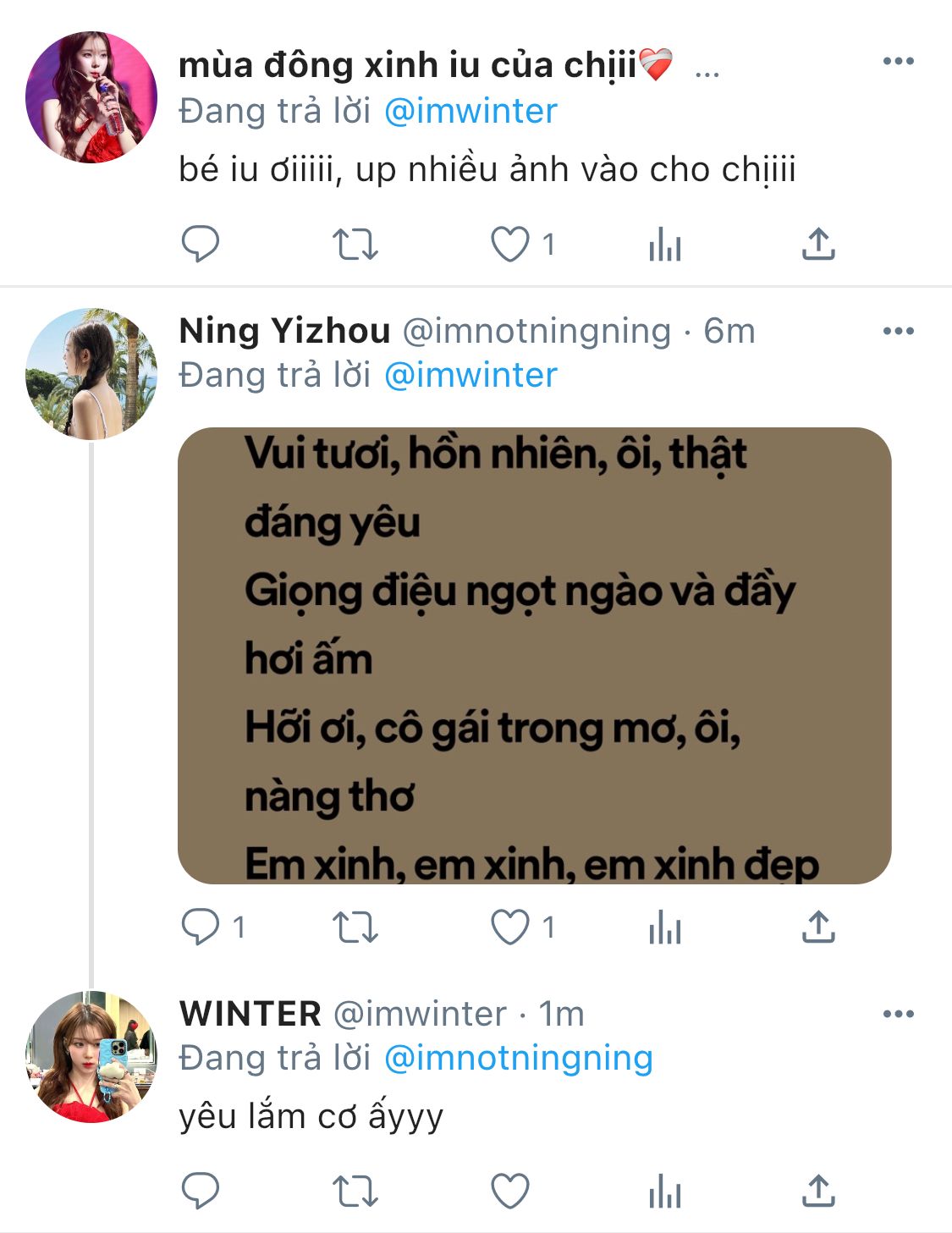Share the first tweet by mùa đông
Viewport: 952px width, 1233px height.
point(818,245)
